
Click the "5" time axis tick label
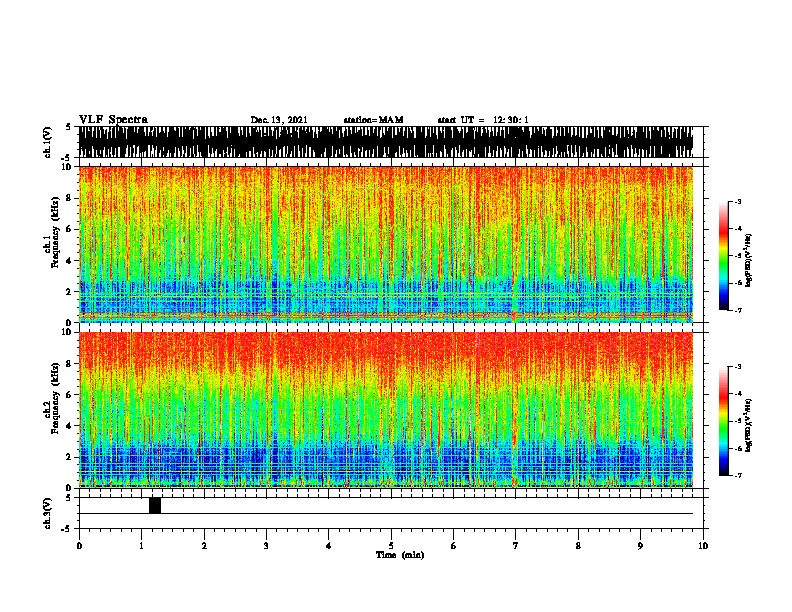tap(391, 546)
